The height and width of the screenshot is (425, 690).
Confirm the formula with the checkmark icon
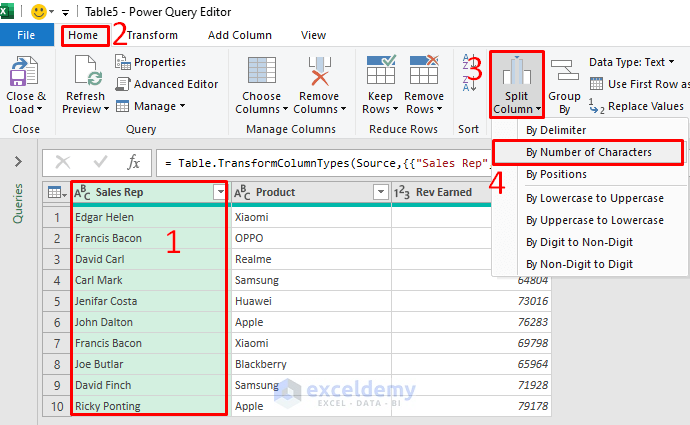pyautogui.click(x=100, y=162)
